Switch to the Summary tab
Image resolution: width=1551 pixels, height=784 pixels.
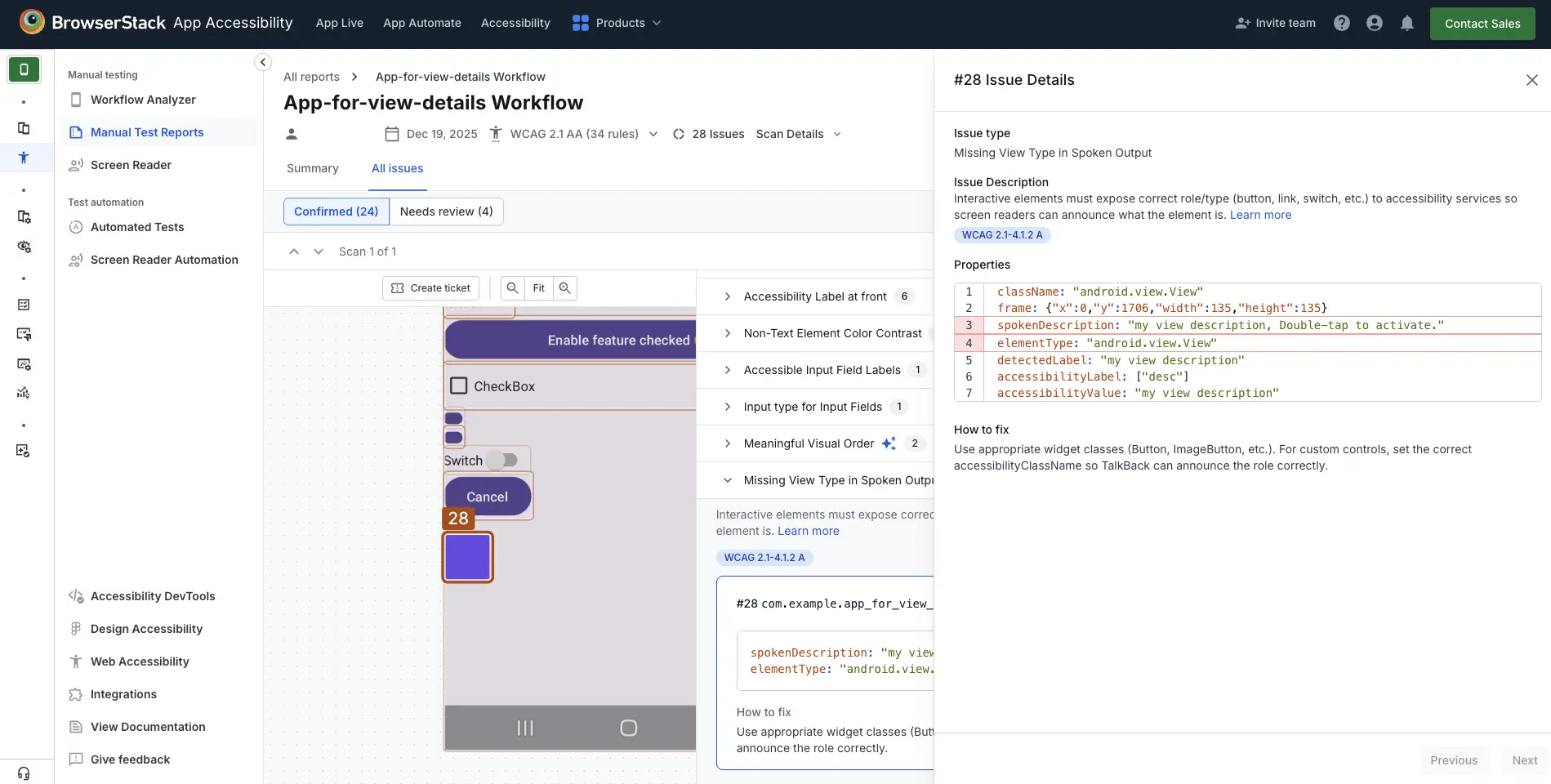(312, 168)
